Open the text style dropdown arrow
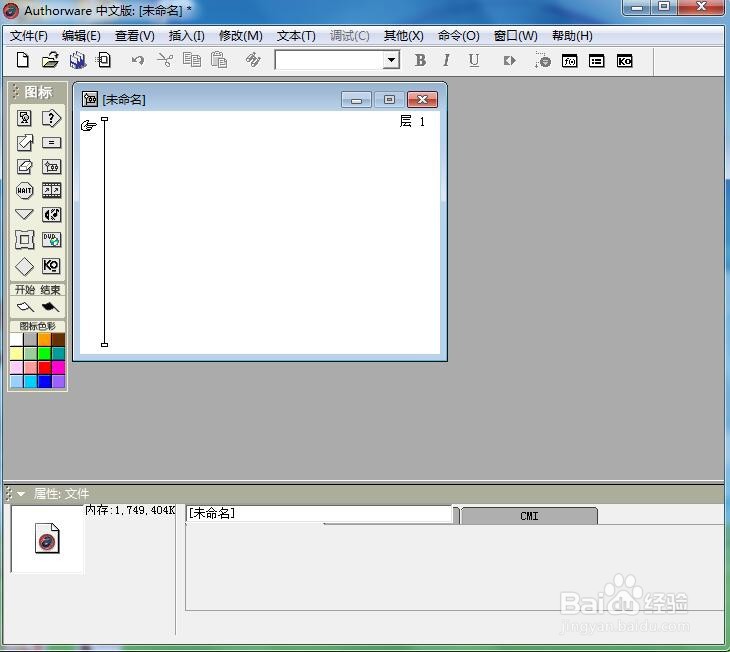This screenshot has height=652, width=730. tap(392, 60)
